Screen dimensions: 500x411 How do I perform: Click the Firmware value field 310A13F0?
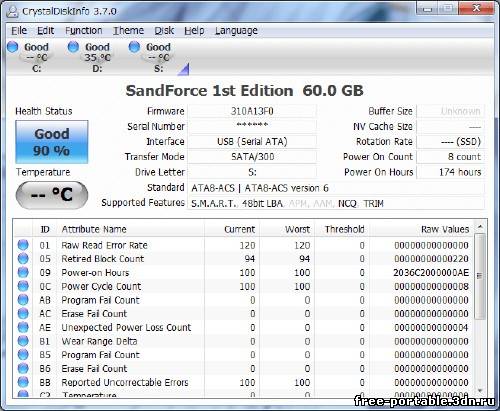tap(252, 111)
